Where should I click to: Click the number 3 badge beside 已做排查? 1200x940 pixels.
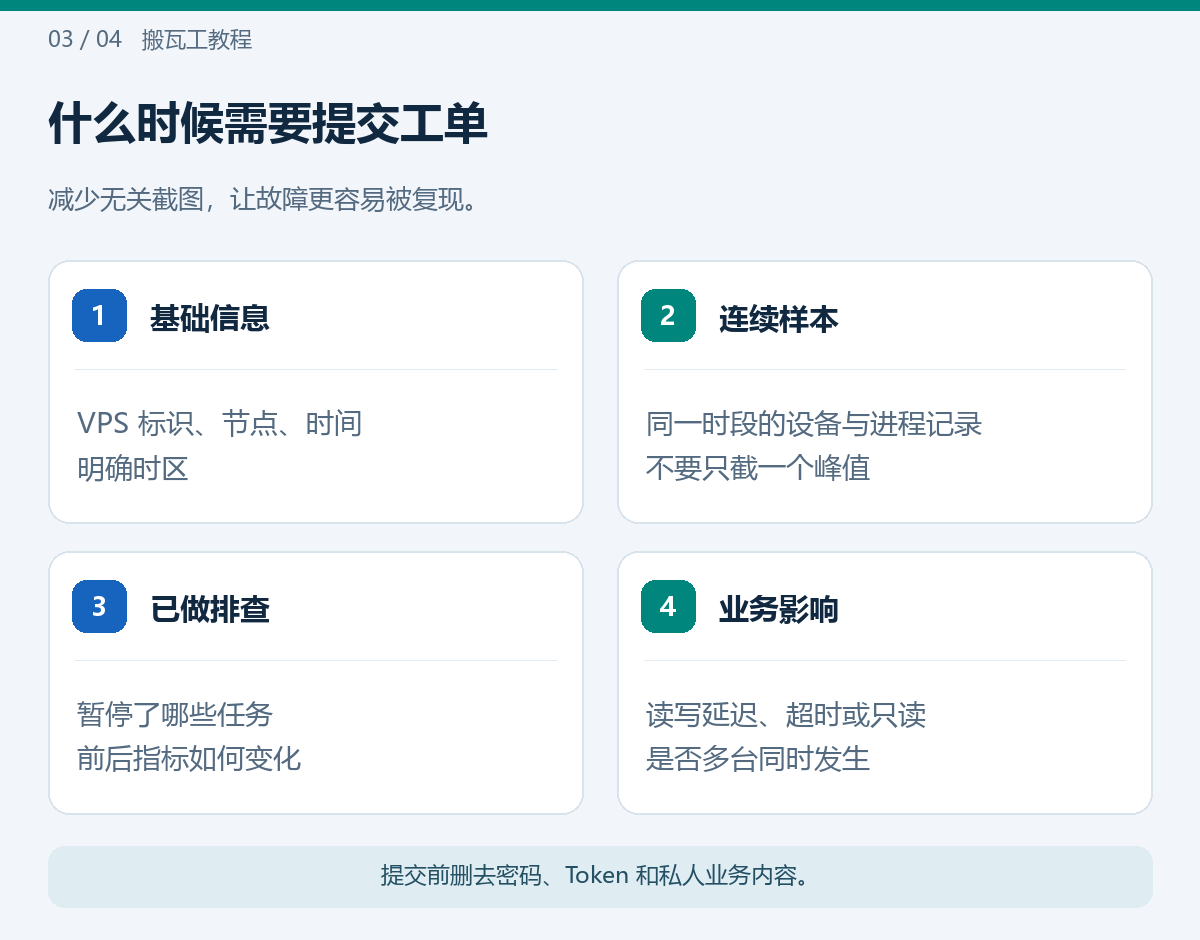[99, 606]
